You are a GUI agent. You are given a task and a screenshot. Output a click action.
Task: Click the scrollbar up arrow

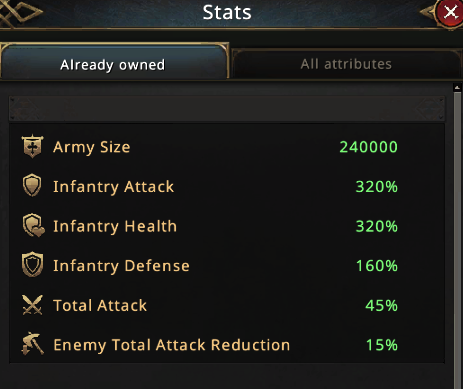click(x=457, y=88)
